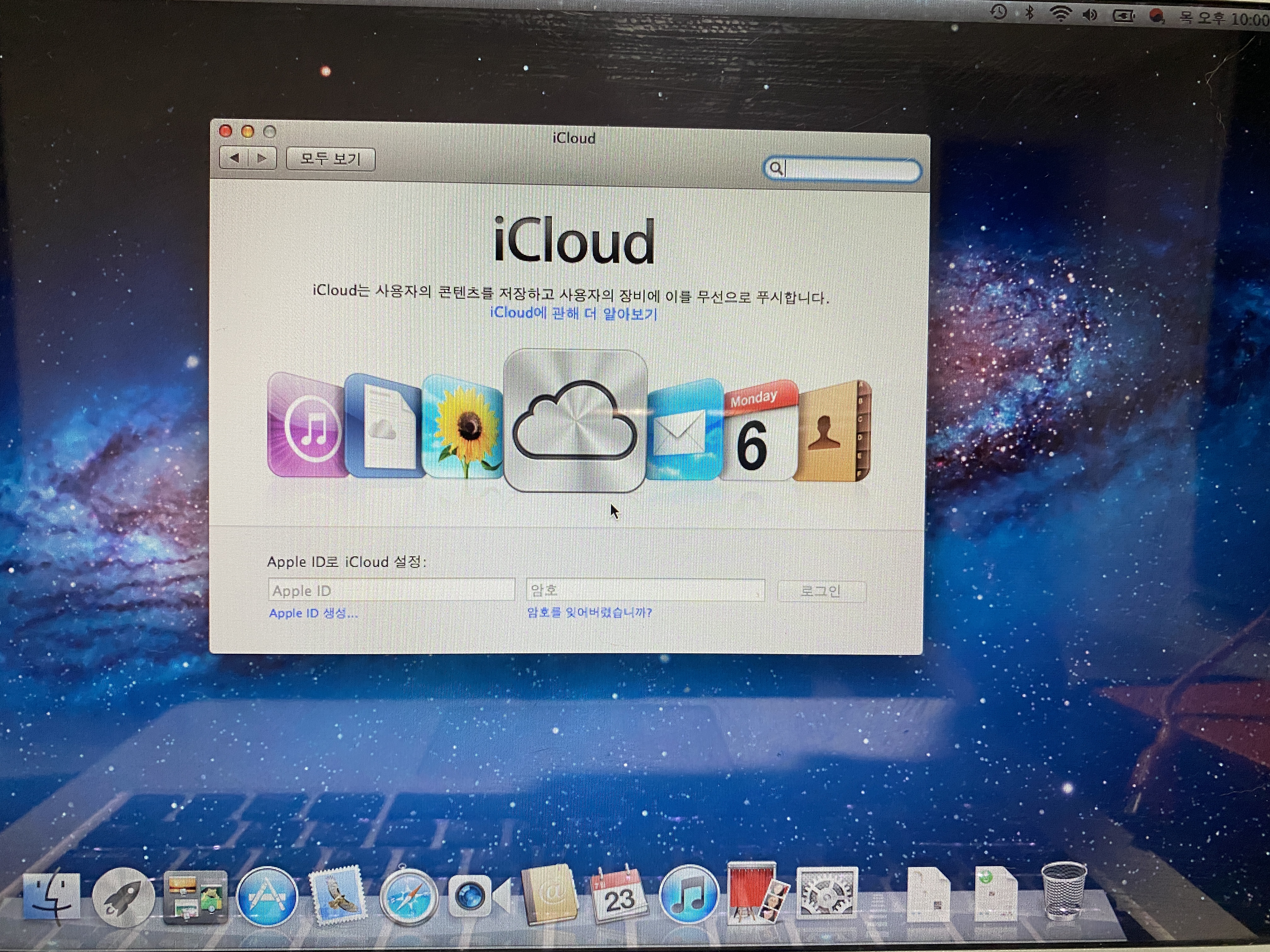Image resolution: width=1270 pixels, height=952 pixels.
Task: Open the Korean input source flag menu
Action: pyautogui.click(x=1158, y=17)
